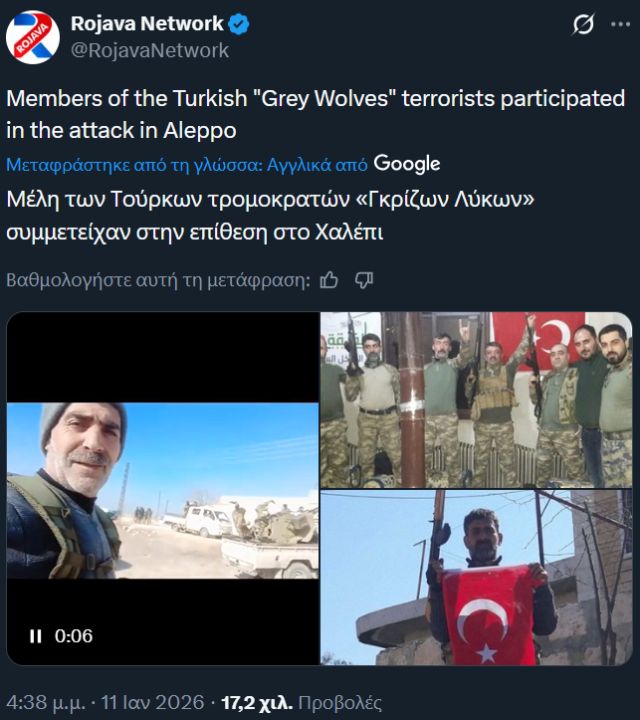Open photo of man holding Turkish flag
The height and width of the screenshot is (720, 640).
(476, 578)
